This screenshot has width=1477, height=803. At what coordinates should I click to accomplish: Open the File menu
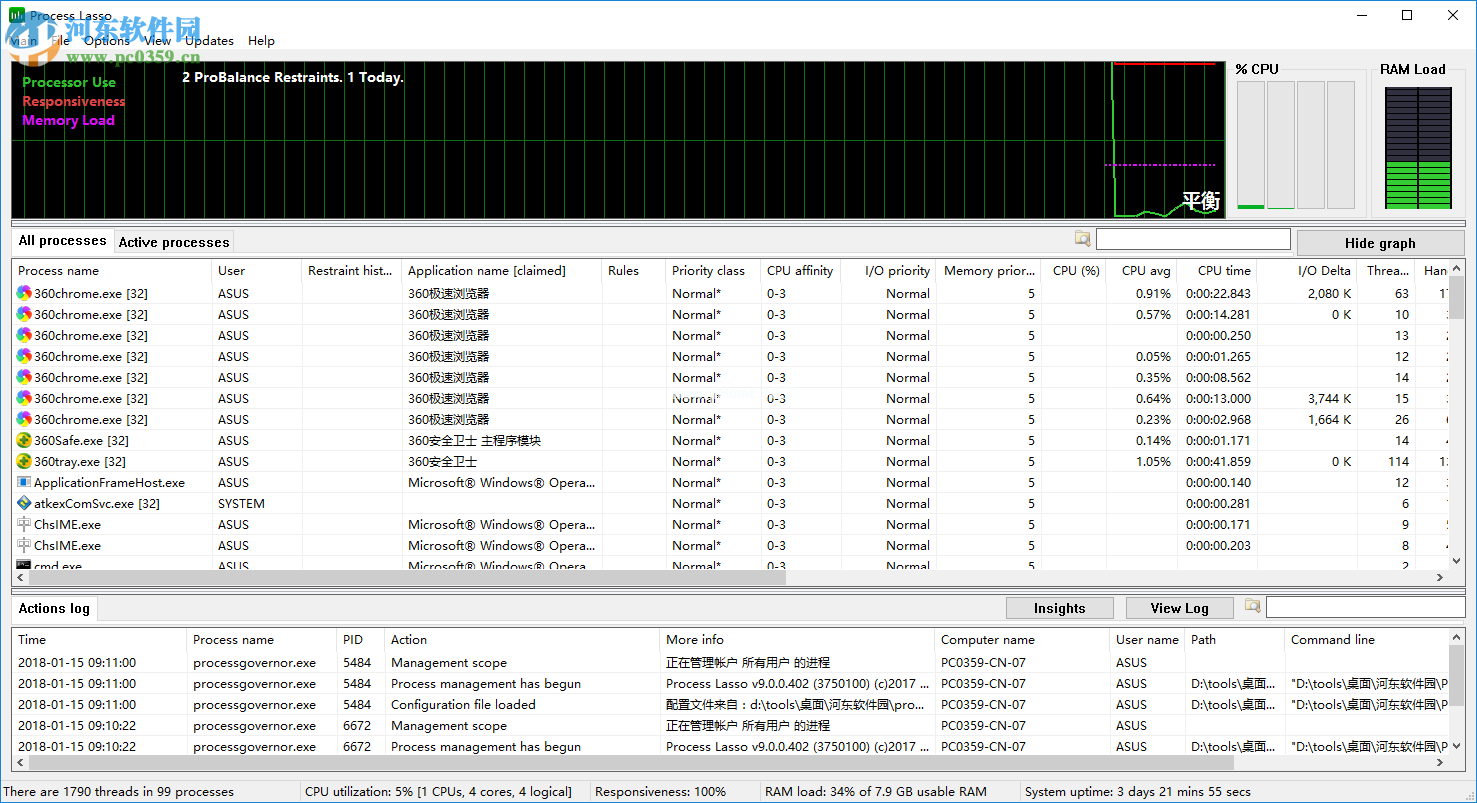(60, 41)
